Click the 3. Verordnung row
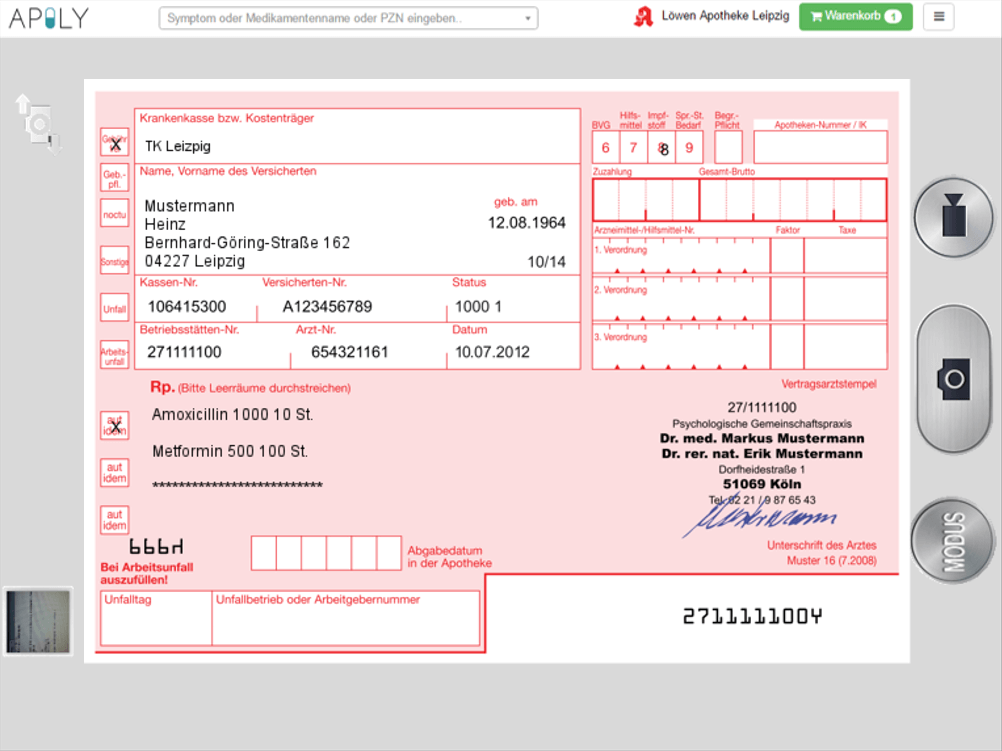This screenshot has width=1002, height=751. [739, 346]
